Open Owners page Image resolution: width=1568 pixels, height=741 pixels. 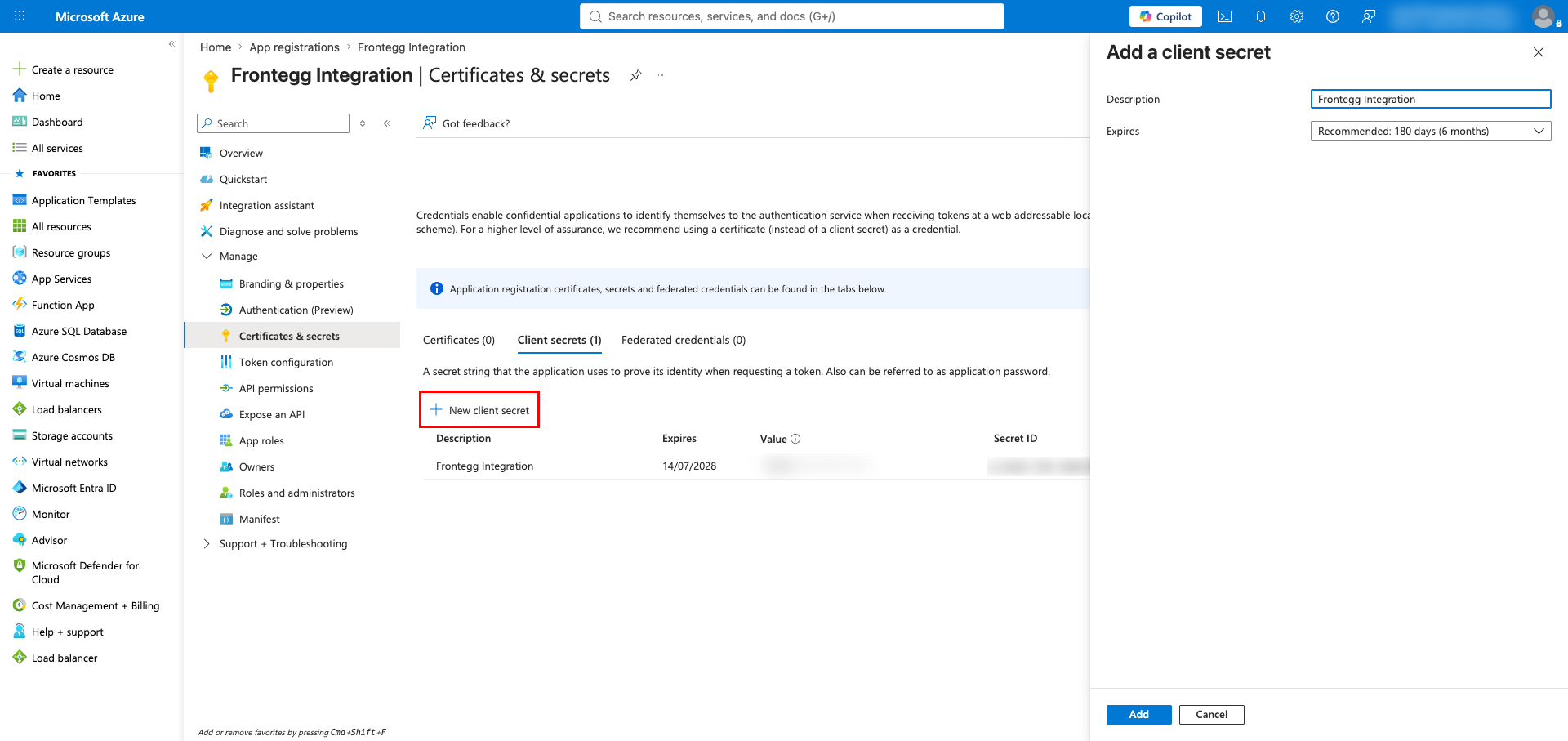tap(256, 466)
